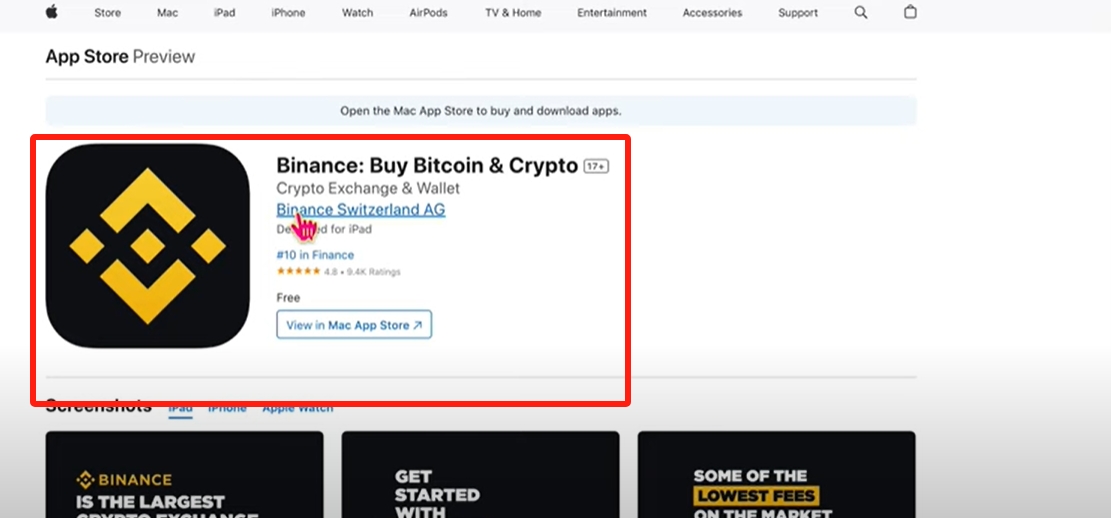1111x518 pixels.
Task: Open the search magnifier icon
Action: [x=861, y=13]
